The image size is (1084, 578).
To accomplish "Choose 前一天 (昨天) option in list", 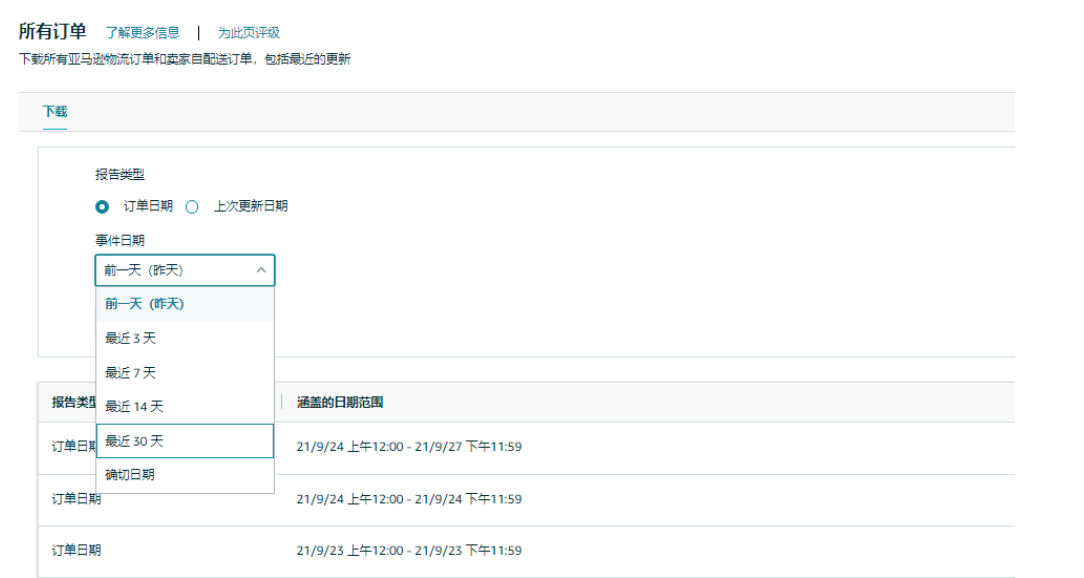I will point(185,304).
